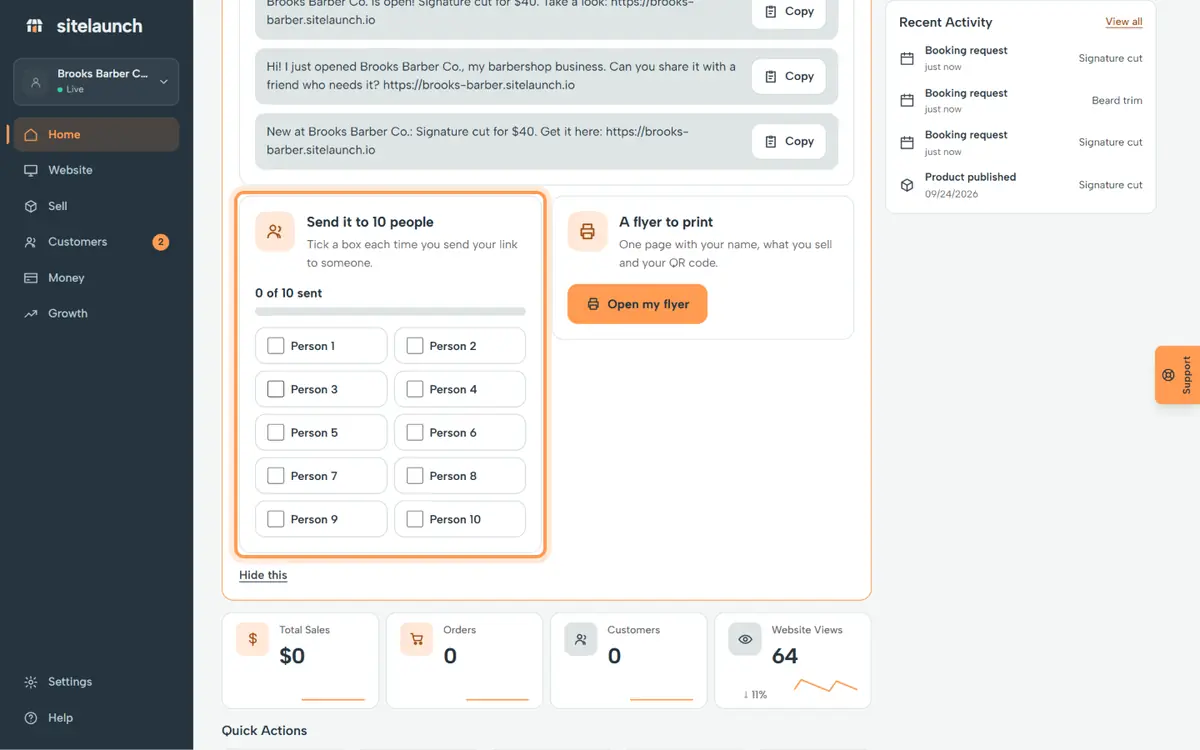The height and width of the screenshot is (750, 1200).
Task: Click the 0 of 10 sent progress bar
Action: (x=390, y=312)
